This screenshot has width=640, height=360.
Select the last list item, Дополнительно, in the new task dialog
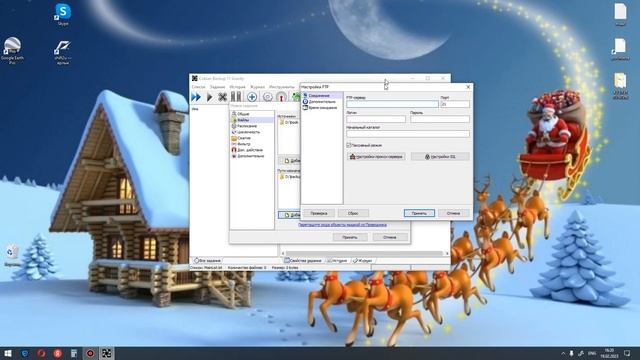pos(252,156)
